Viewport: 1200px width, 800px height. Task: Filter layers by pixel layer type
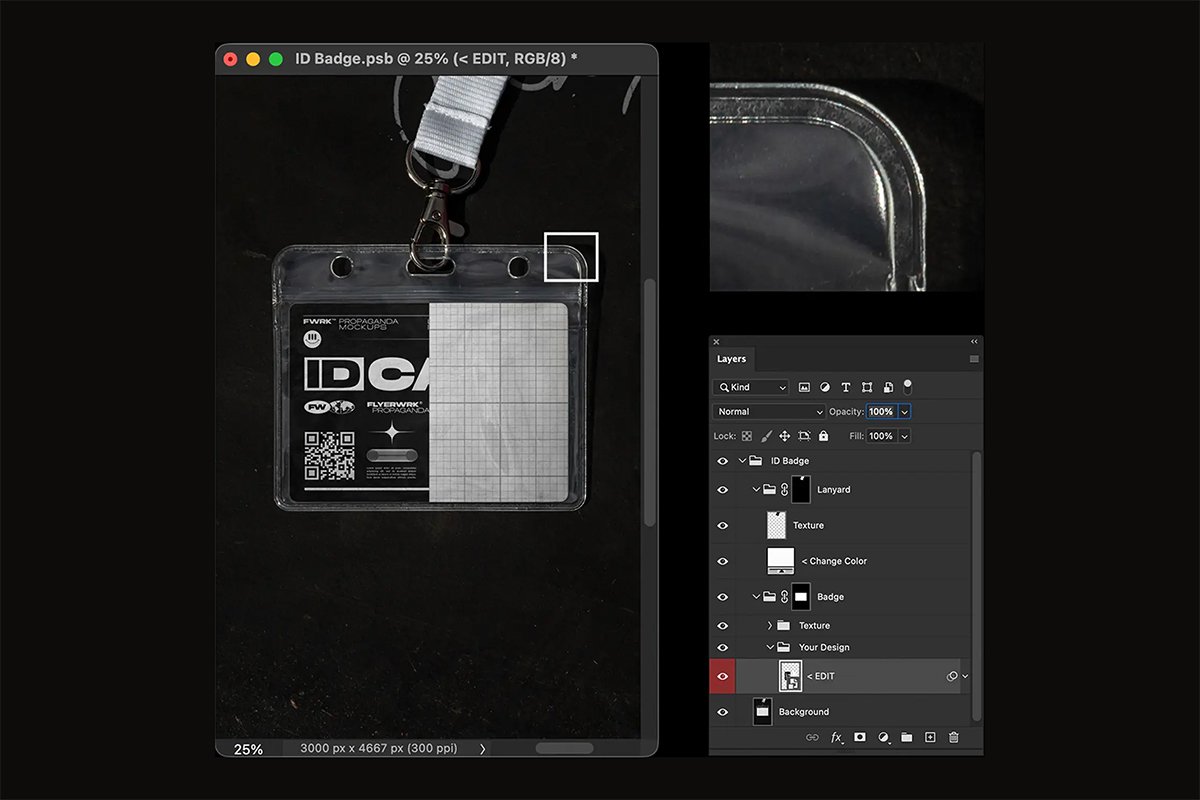tap(804, 387)
